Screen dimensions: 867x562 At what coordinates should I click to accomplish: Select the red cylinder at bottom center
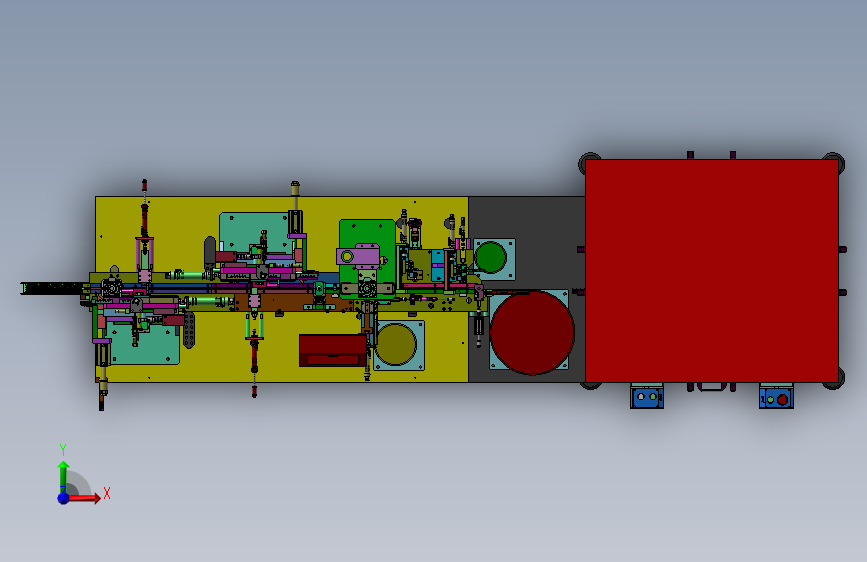[x=254, y=356]
